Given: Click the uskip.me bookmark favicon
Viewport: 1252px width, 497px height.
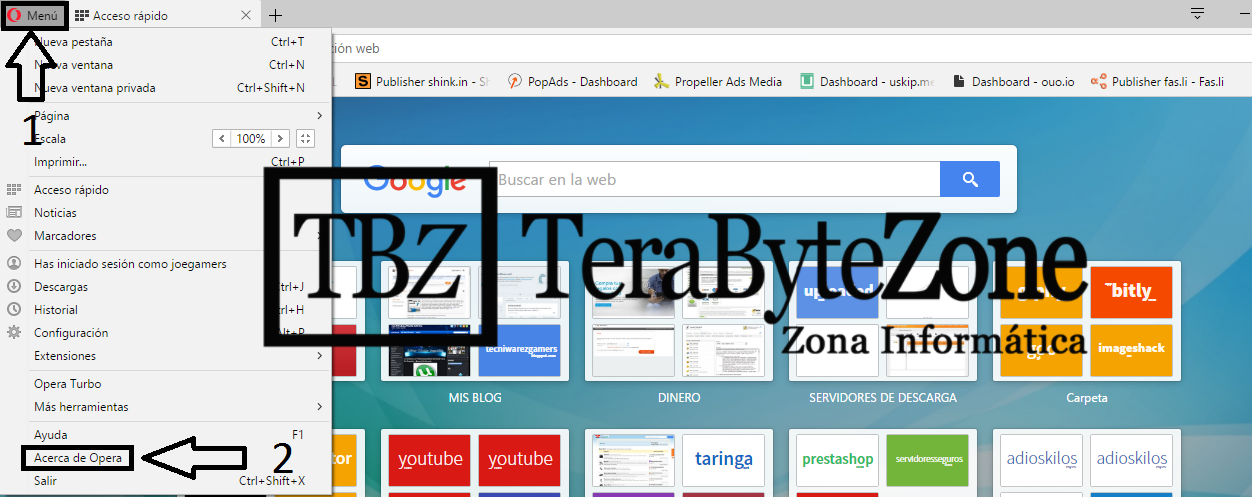Looking at the screenshot, I should point(807,82).
